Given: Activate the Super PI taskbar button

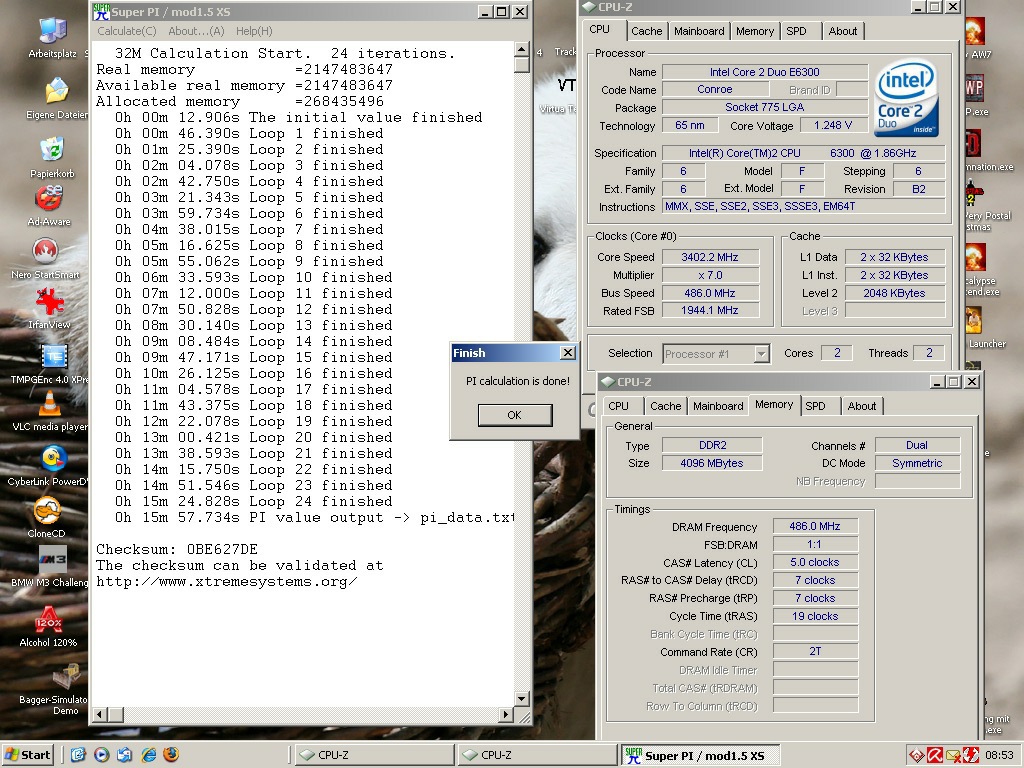Looking at the screenshot, I should pos(699,755).
